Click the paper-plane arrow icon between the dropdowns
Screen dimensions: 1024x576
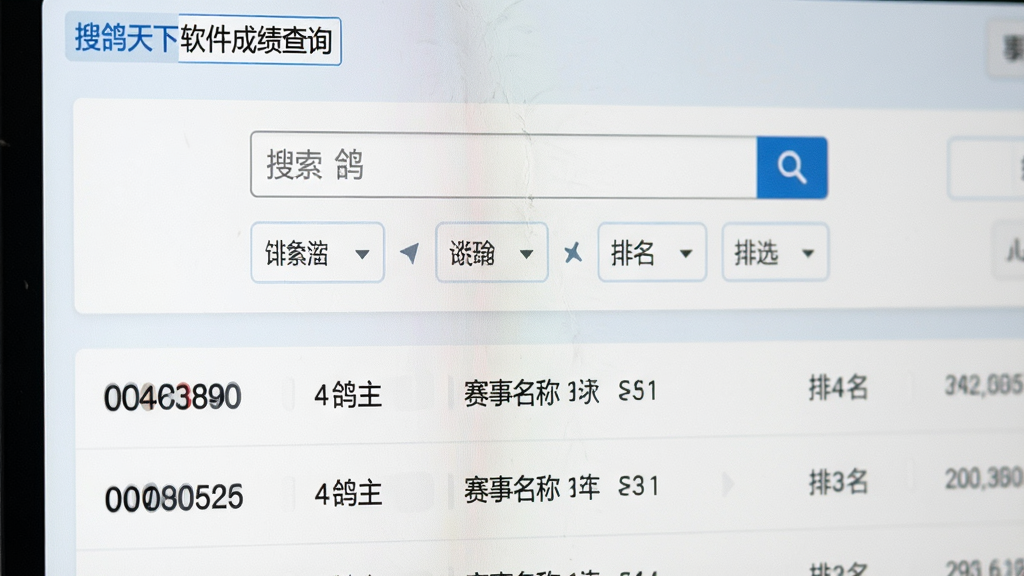pyautogui.click(x=409, y=253)
